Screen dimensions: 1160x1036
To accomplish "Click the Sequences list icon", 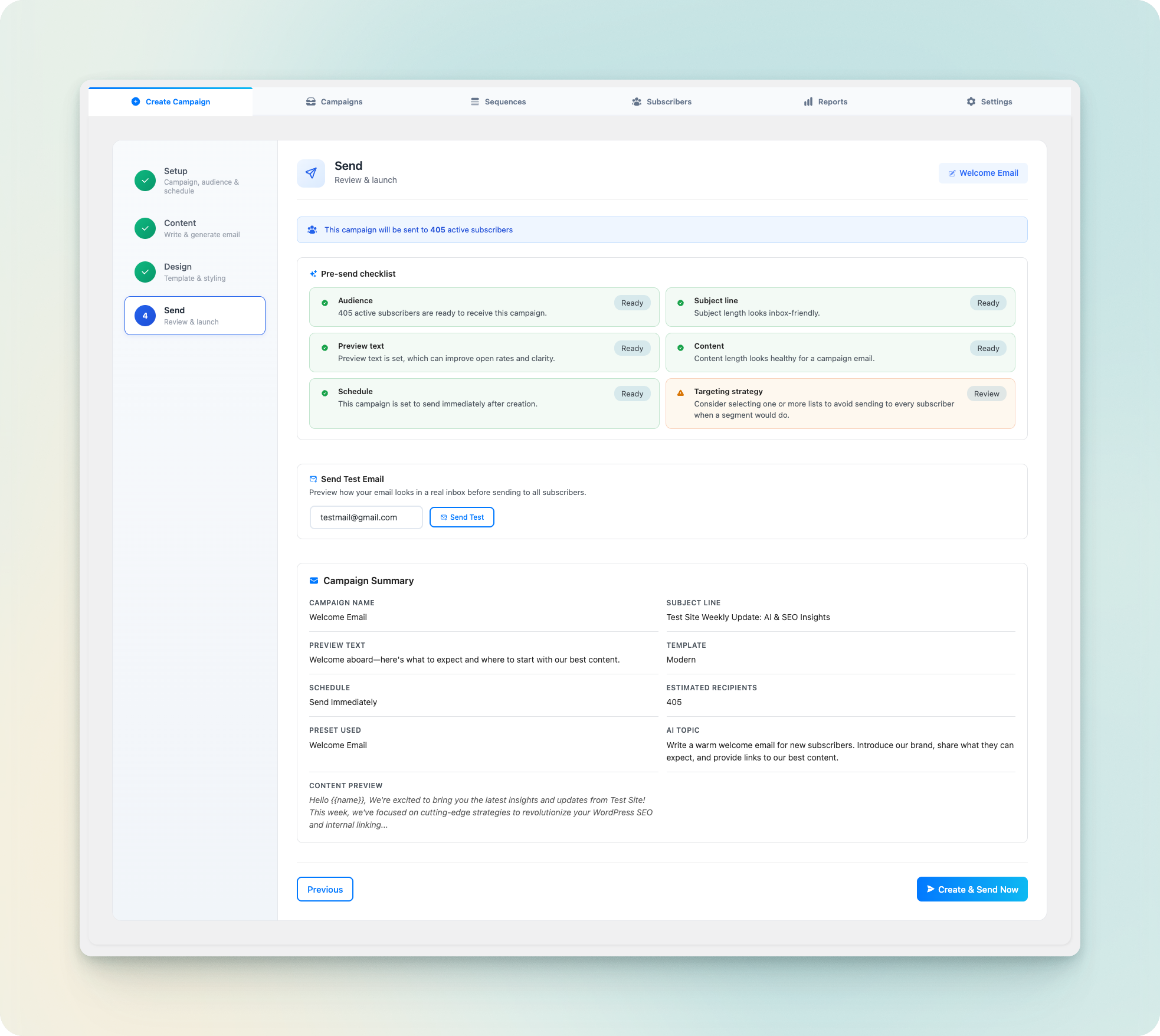I will [x=475, y=101].
